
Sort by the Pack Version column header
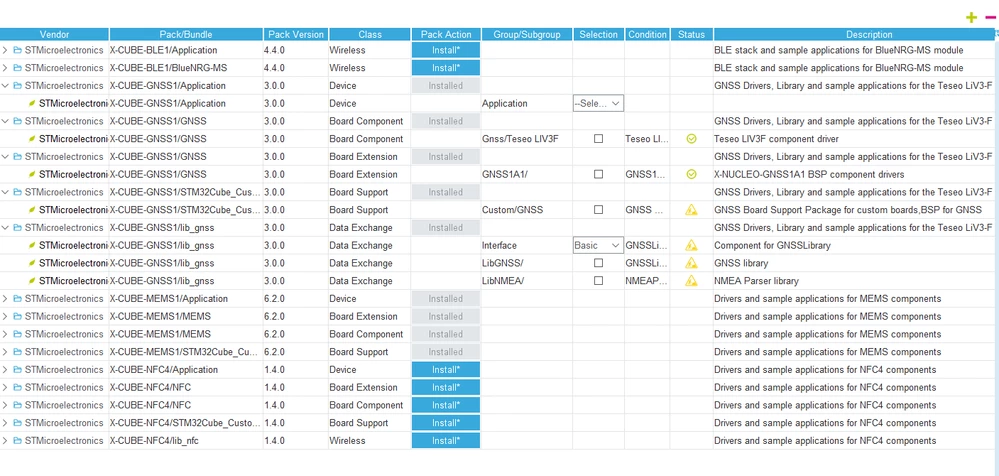pyautogui.click(x=296, y=34)
